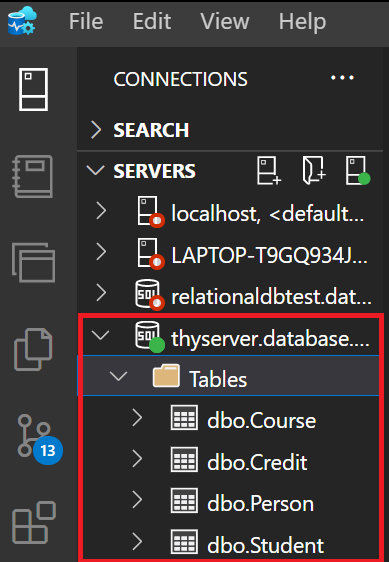Expand the relationaldbtest database node
This screenshot has width=389, height=562.
[101, 293]
